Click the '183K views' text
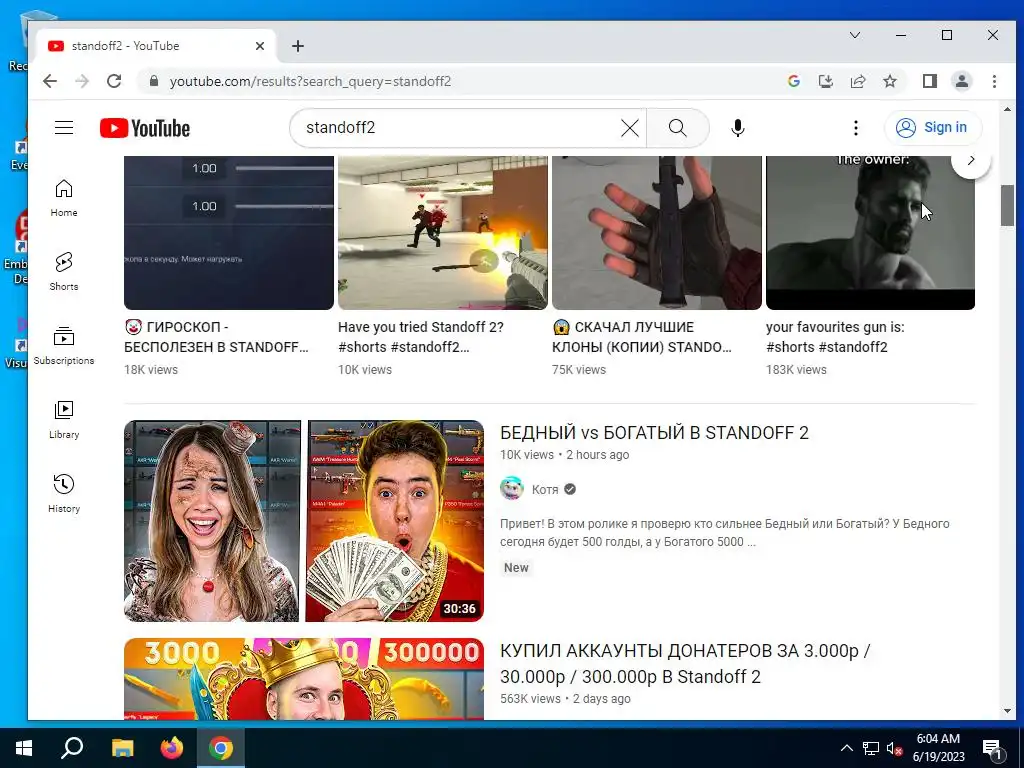Image resolution: width=1024 pixels, height=768 pixels. pyautogui.click(x=796, y=370)
